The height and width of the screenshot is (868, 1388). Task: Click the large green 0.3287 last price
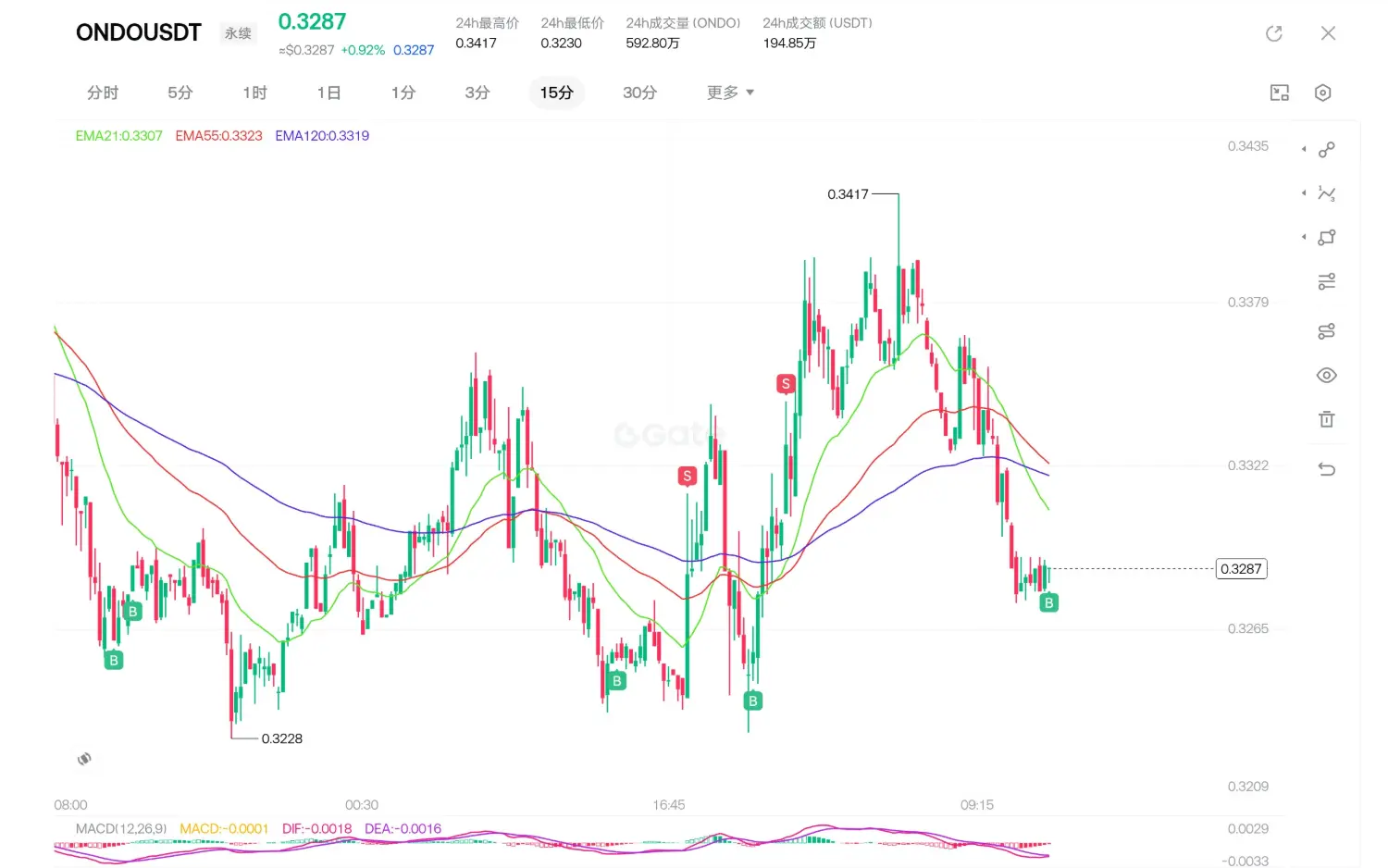pyautogui.click(x=312, y=22)
